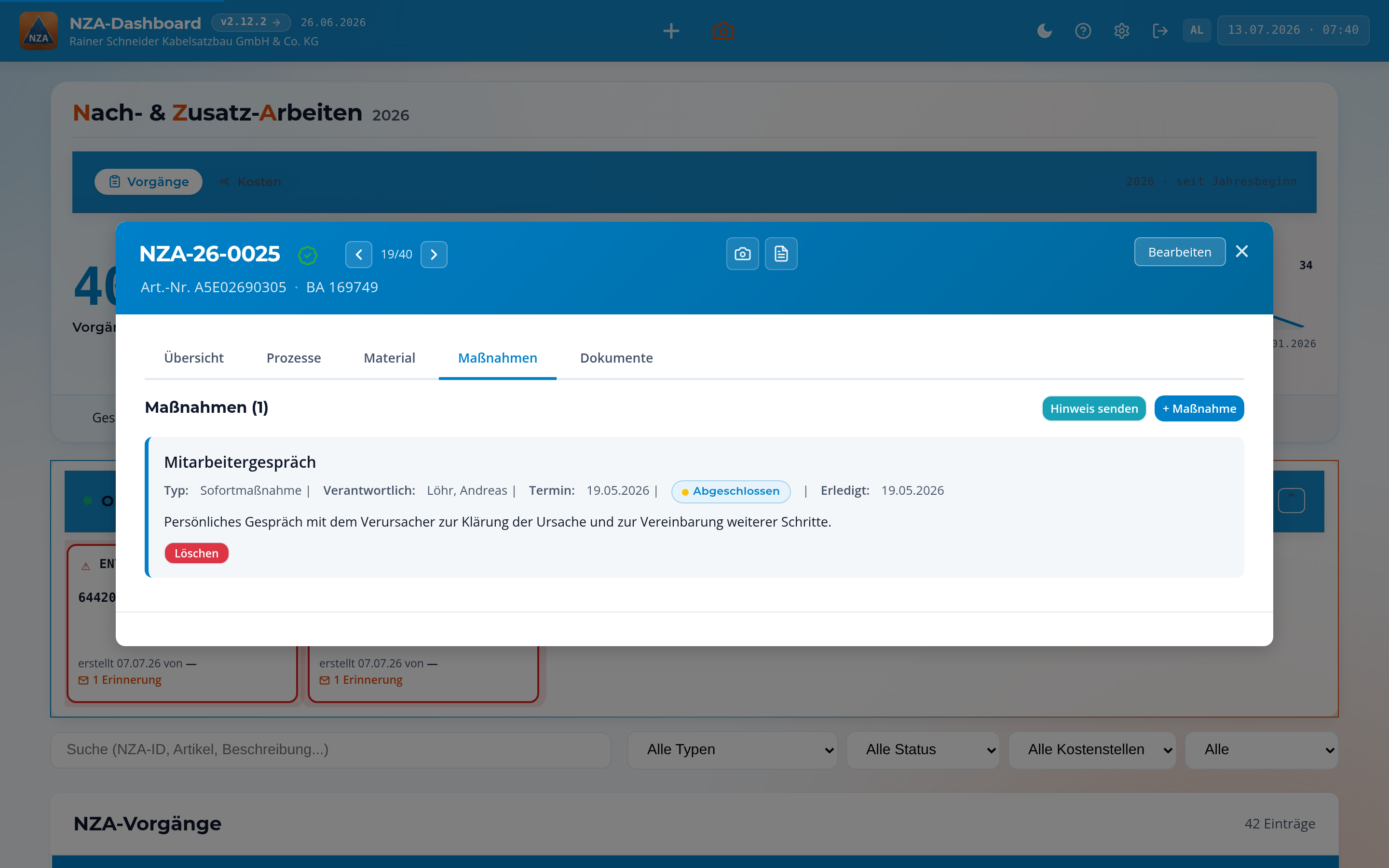
Task: Close the NZA-26-0025 dialog
Action: tap(1242, 251)
